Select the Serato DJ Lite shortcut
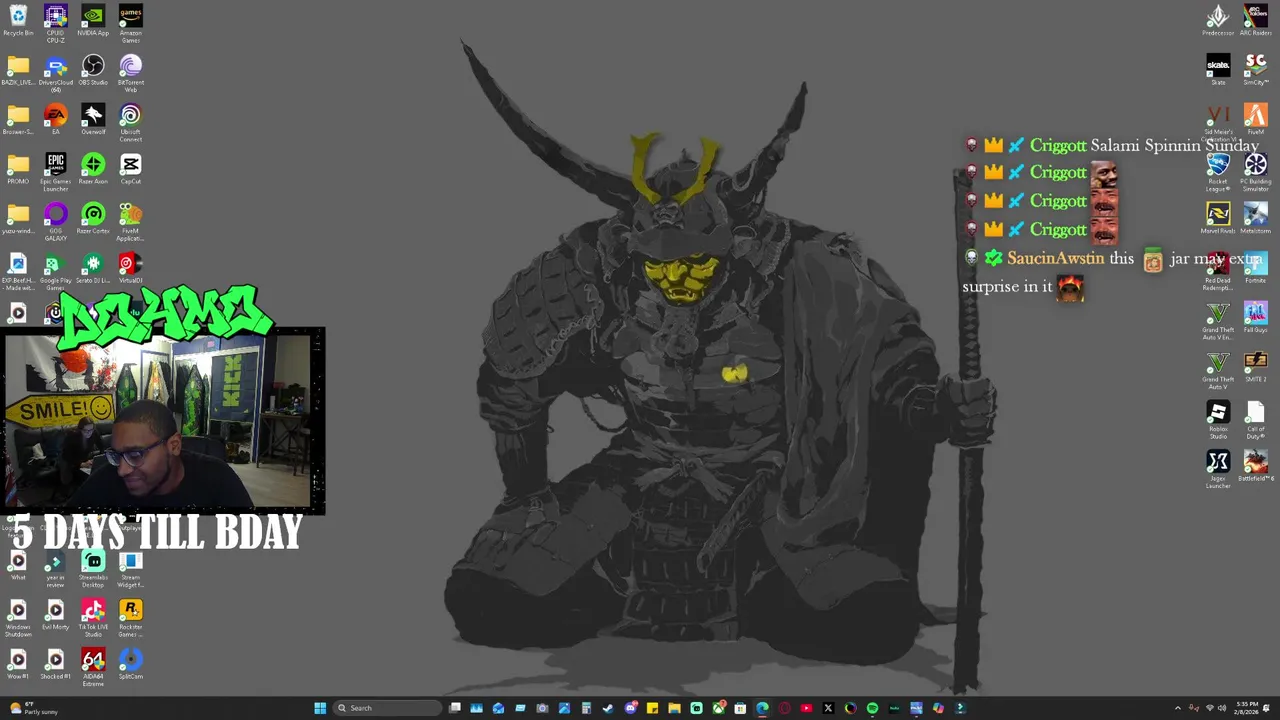 tap(93, 268)
